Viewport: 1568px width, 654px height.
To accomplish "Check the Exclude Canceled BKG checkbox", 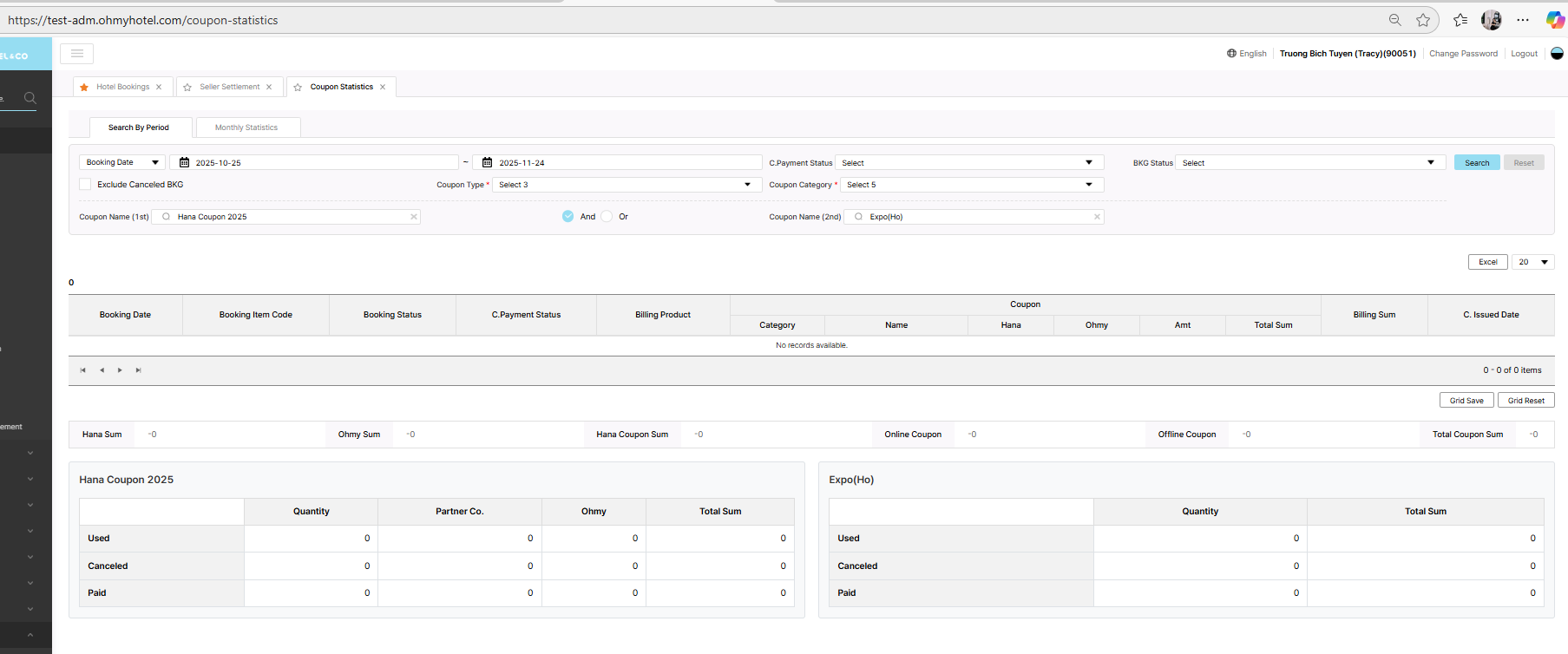I will [x=85, y=185].
